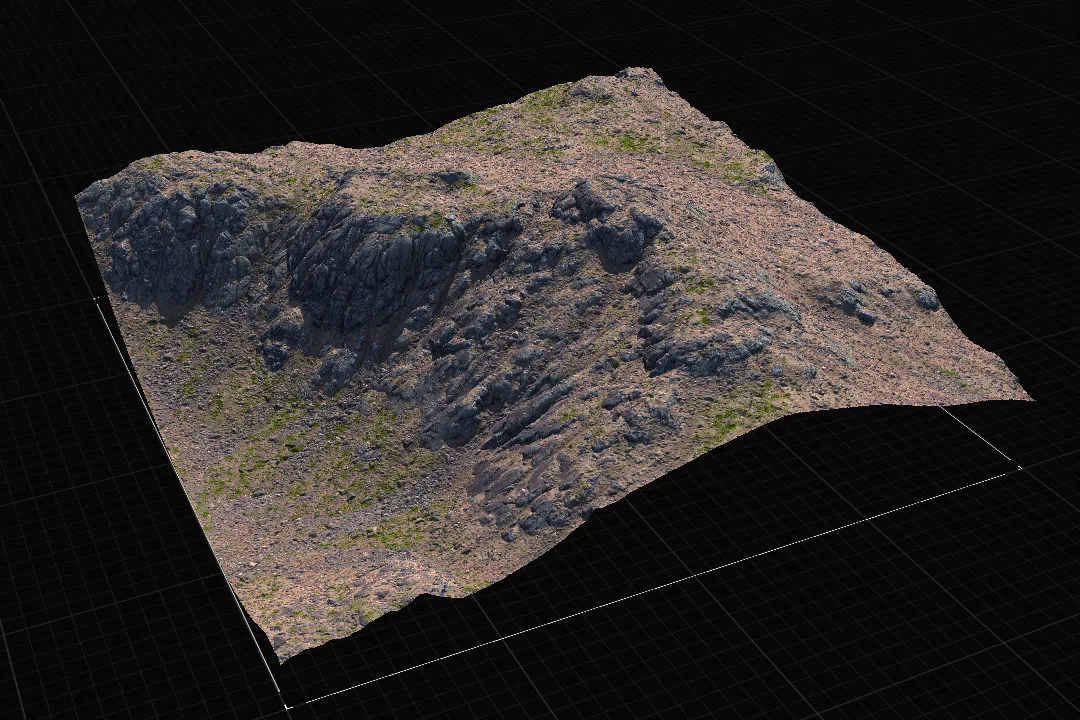Select the long front-right bounding box edge
1080x720 pixels.
pos(654,587)
